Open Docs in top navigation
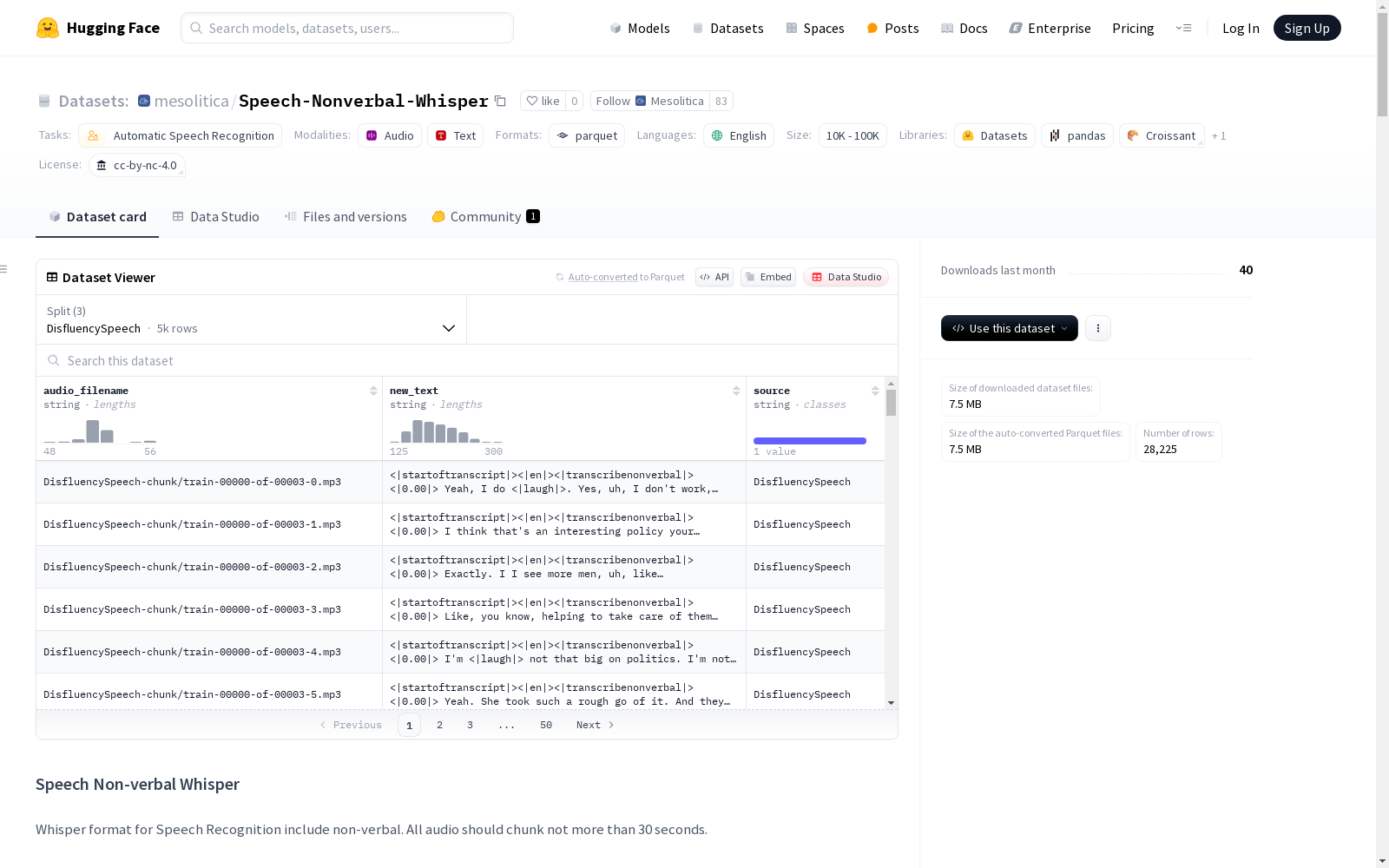The image size is (1389, 868). [x=964, y=28]
